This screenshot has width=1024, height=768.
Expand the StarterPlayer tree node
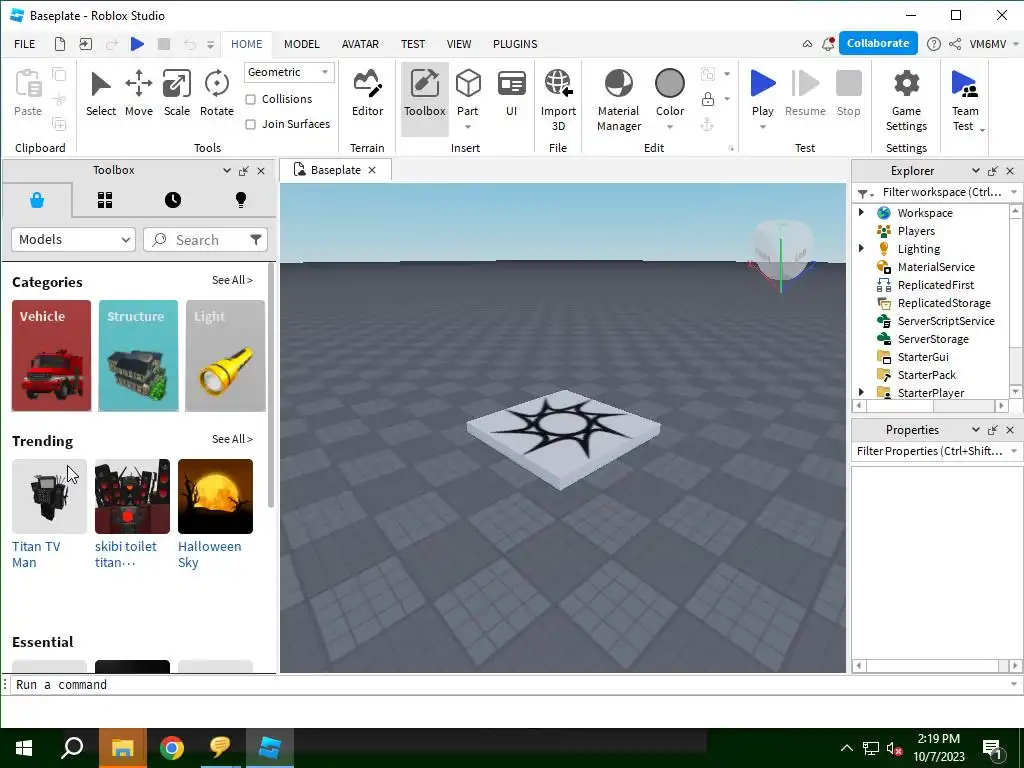click(861, 392)
